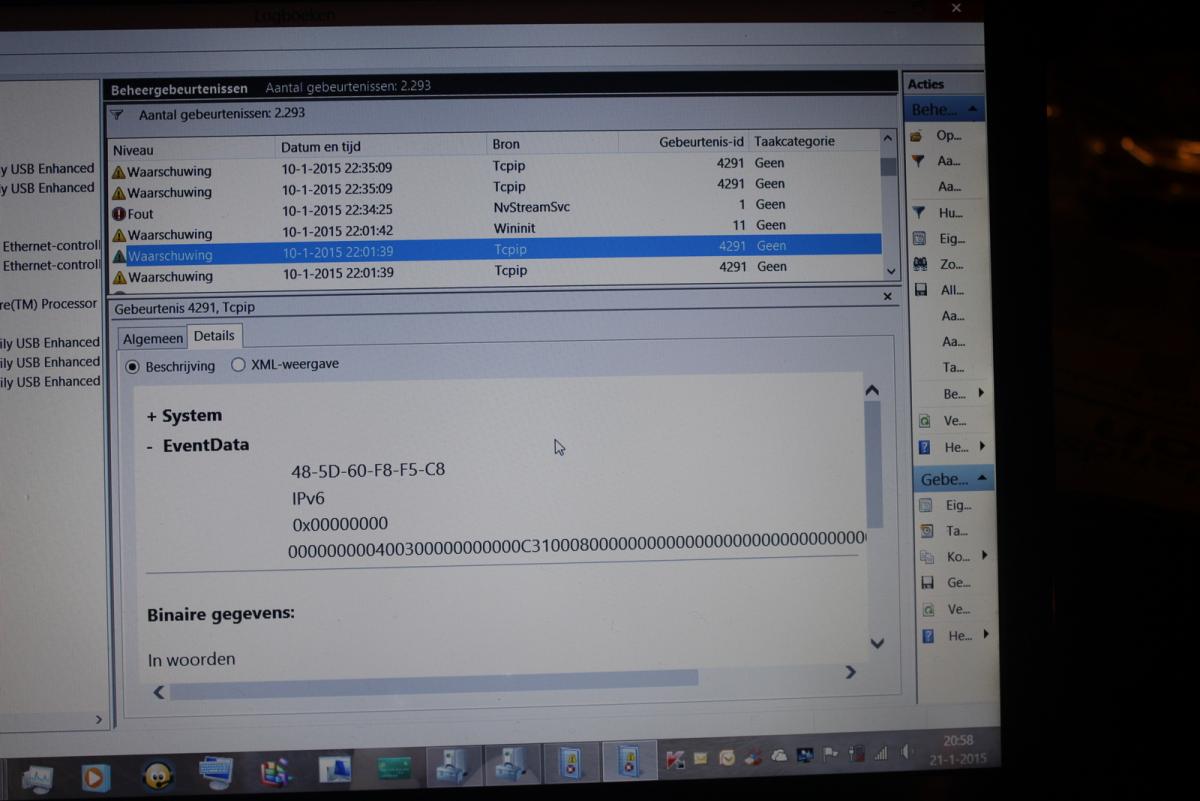
Task: Click the funnel icon beside Hu... action
Action: [918, 212]
